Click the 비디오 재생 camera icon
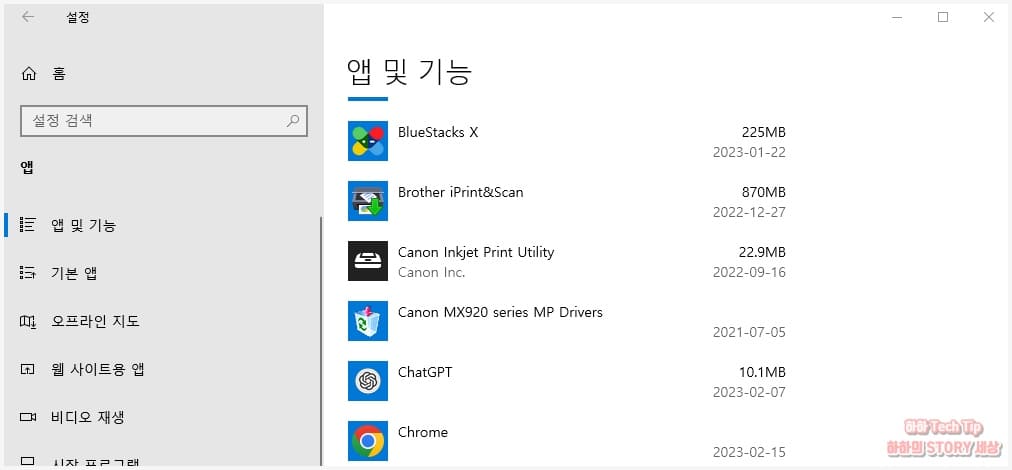 pyautogui.click(x=27, y=417)
